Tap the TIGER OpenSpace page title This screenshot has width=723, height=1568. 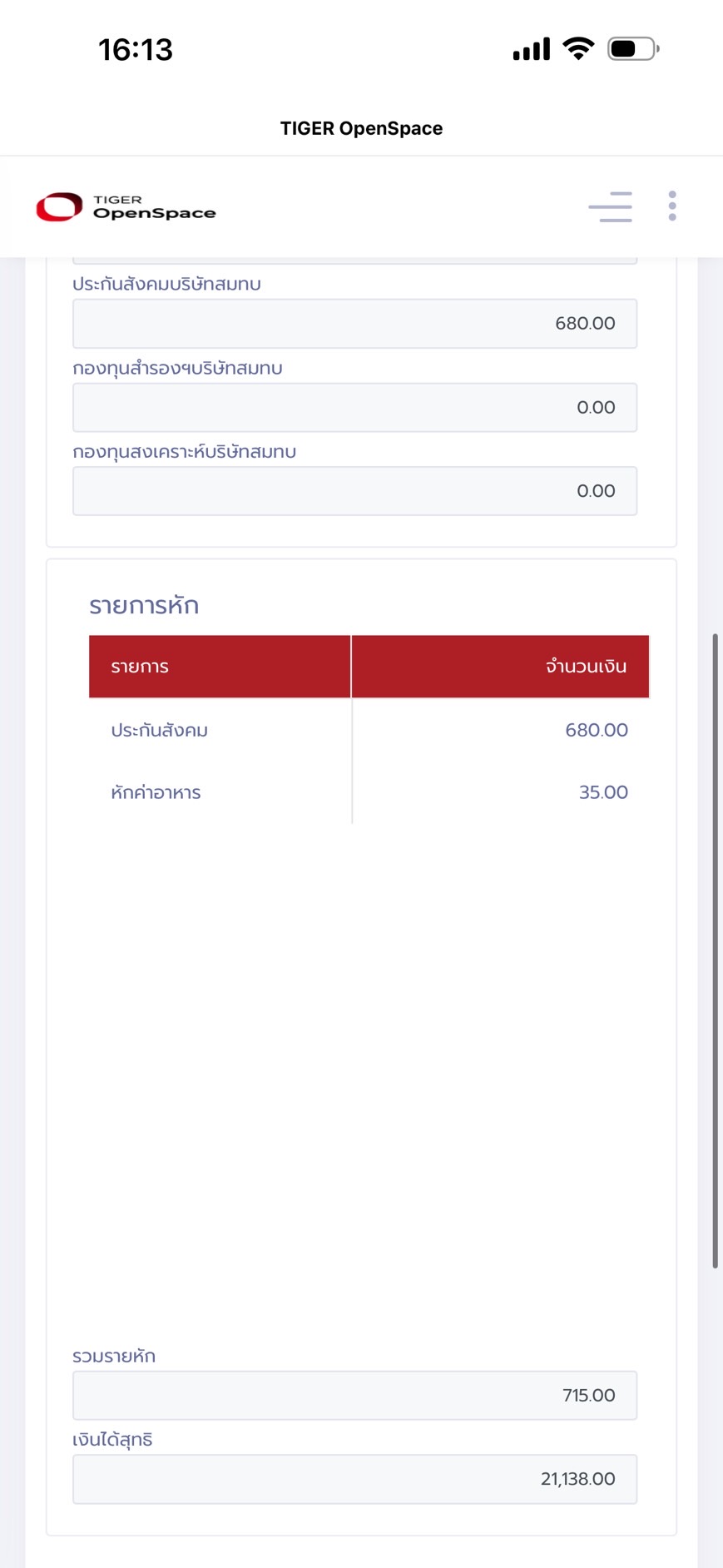(x=361, y=128)
